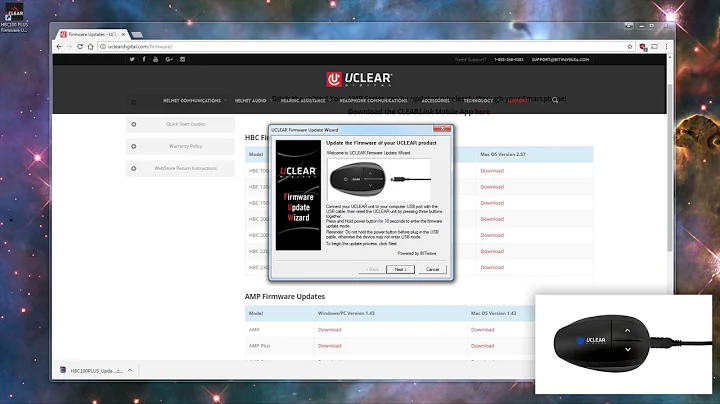
Task: Open the Chrome home page icon
Action: tap(90, 47)
